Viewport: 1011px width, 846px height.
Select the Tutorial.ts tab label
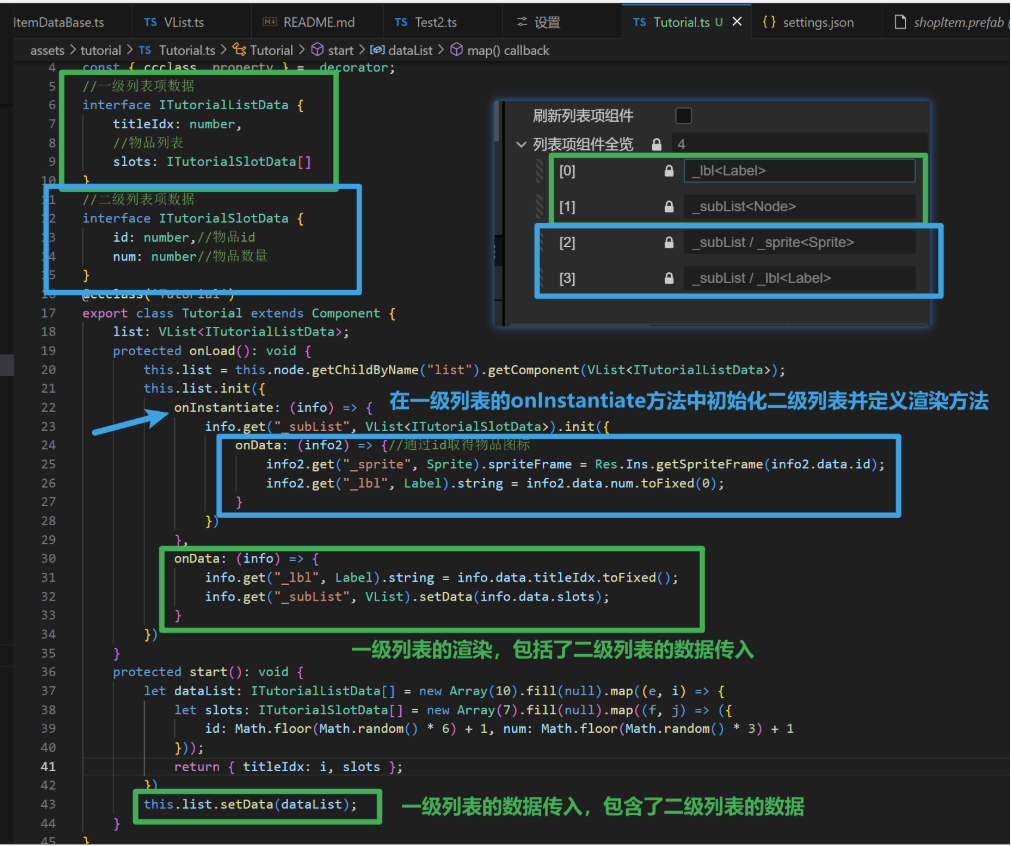[x=682, y=23]
